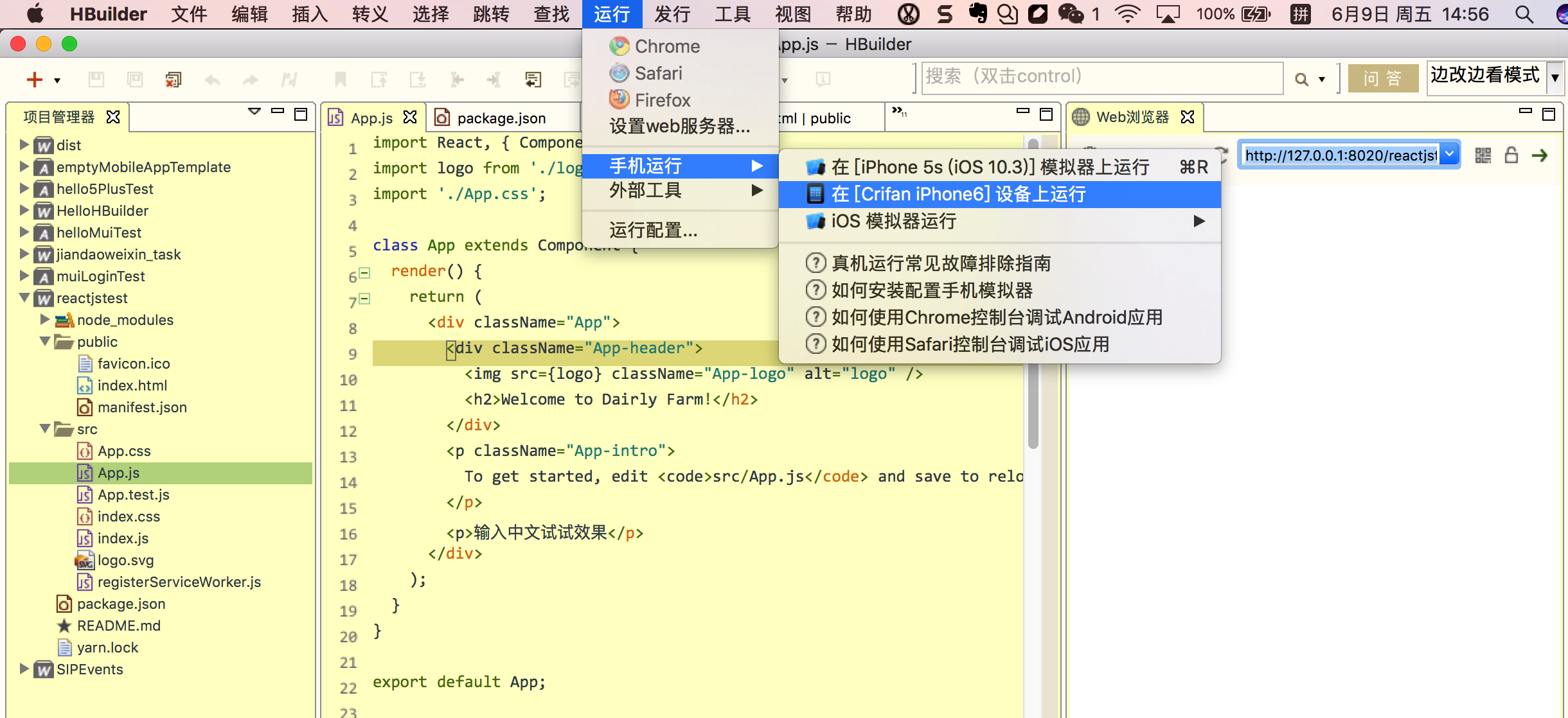Click the green go arrow beside URL
The height and width of the screenshot is (718, 1568).
[1539, 155]
